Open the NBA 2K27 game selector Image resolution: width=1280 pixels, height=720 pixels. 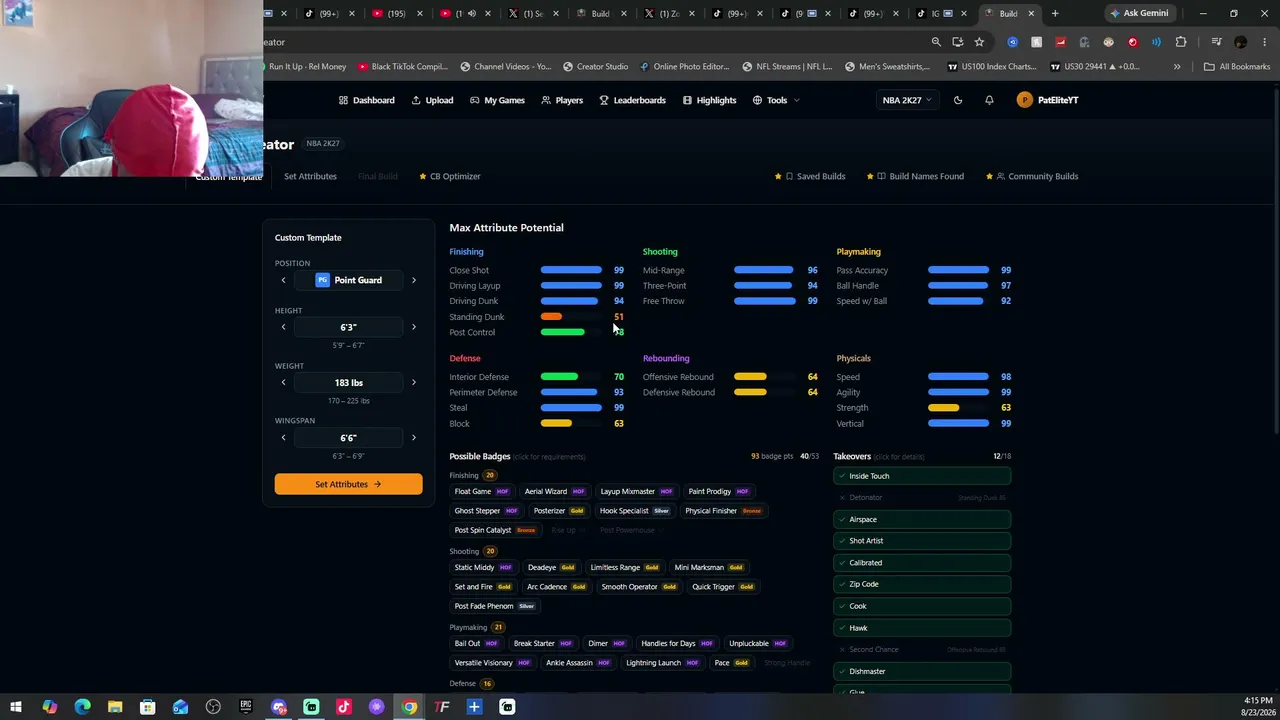(906, 100)
